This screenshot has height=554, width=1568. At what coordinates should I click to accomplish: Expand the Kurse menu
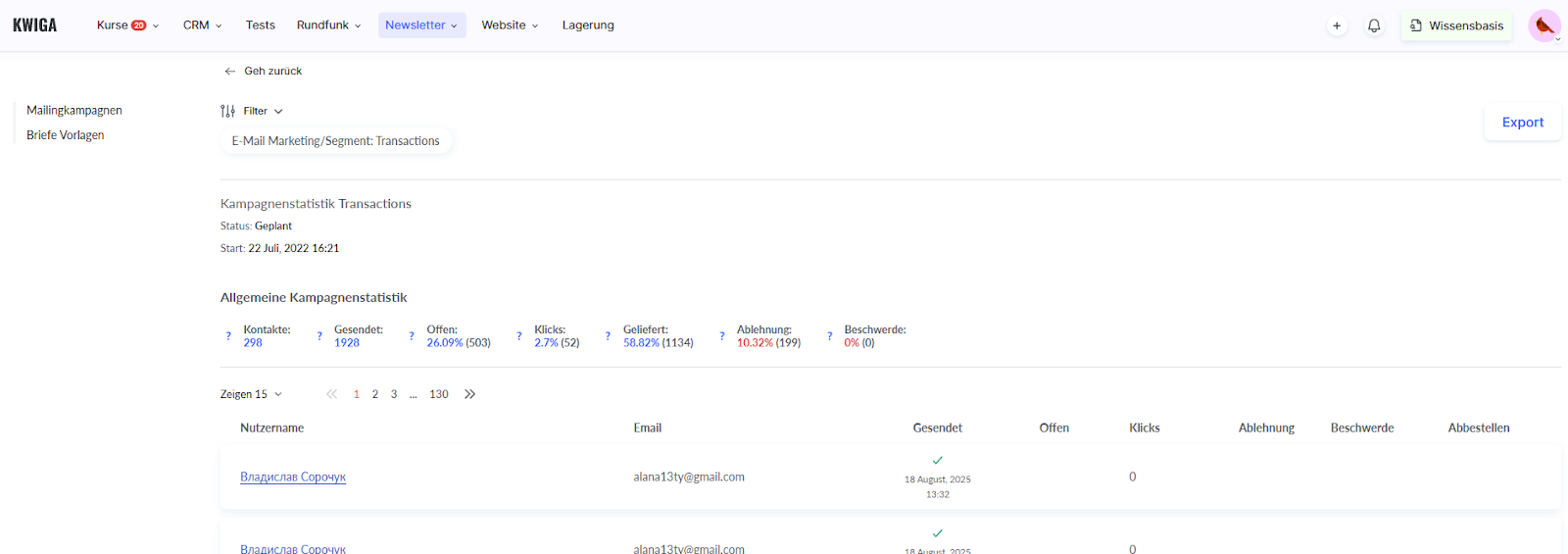pyautogui.click(x=127, y=25)
